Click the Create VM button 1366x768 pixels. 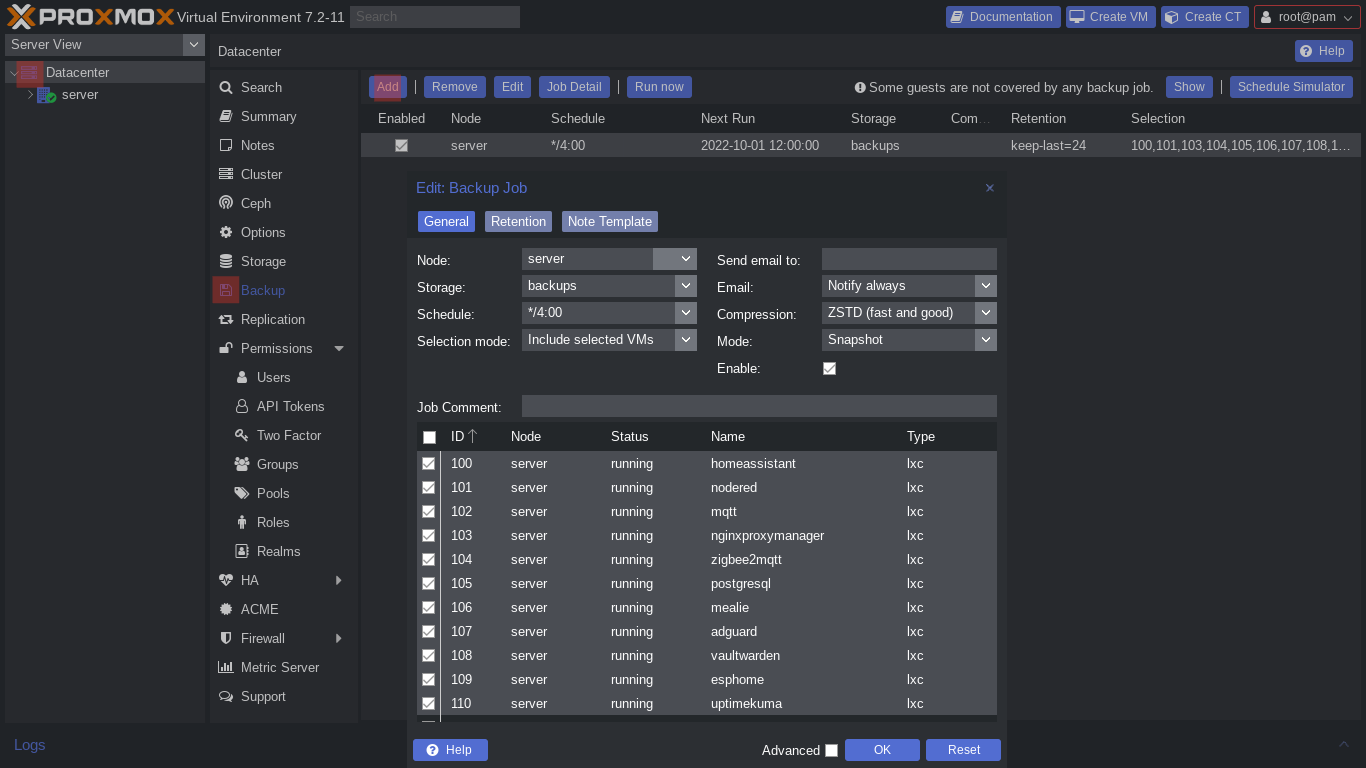tap(1111, 17)
